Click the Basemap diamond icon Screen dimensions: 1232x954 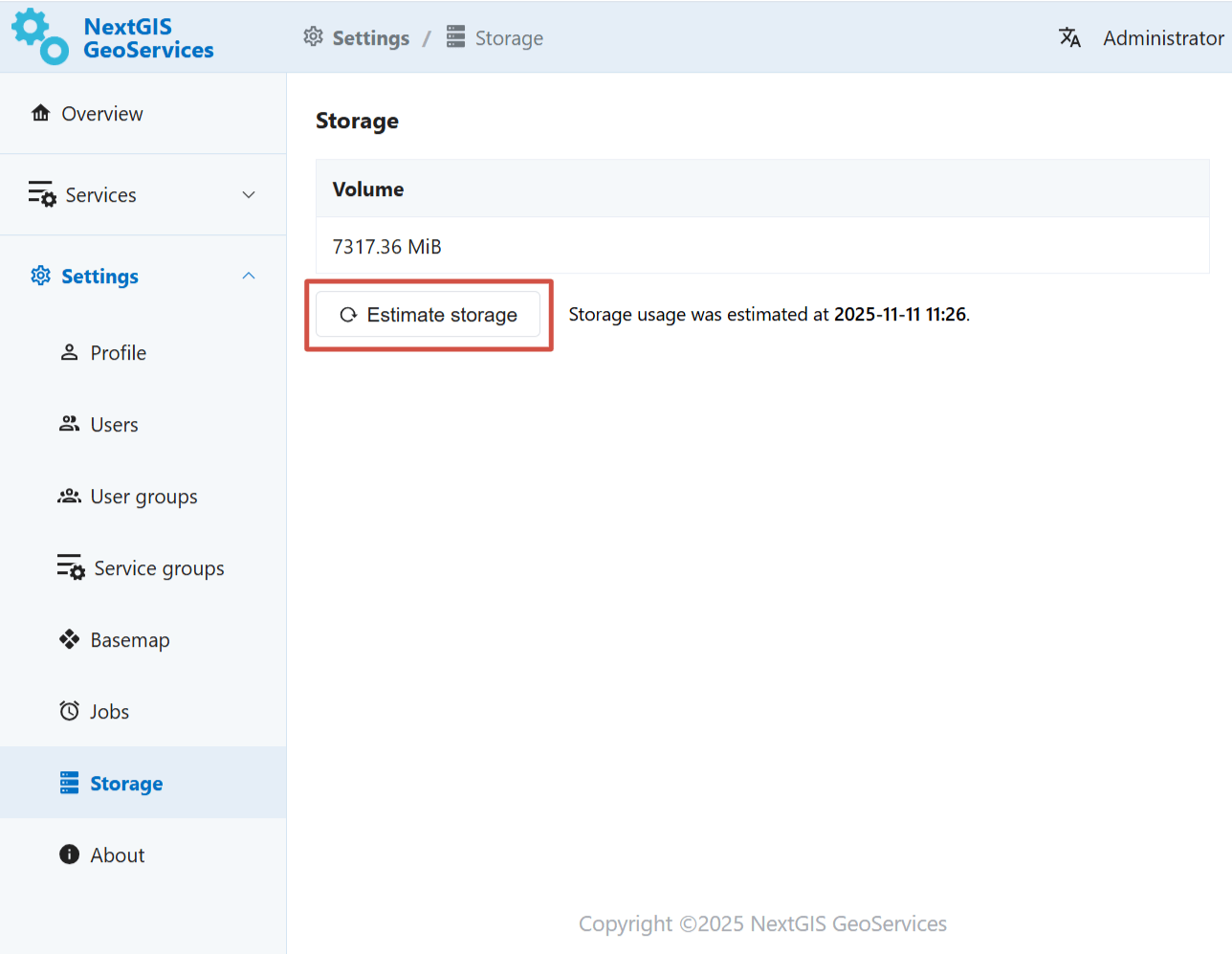(69, 639)
